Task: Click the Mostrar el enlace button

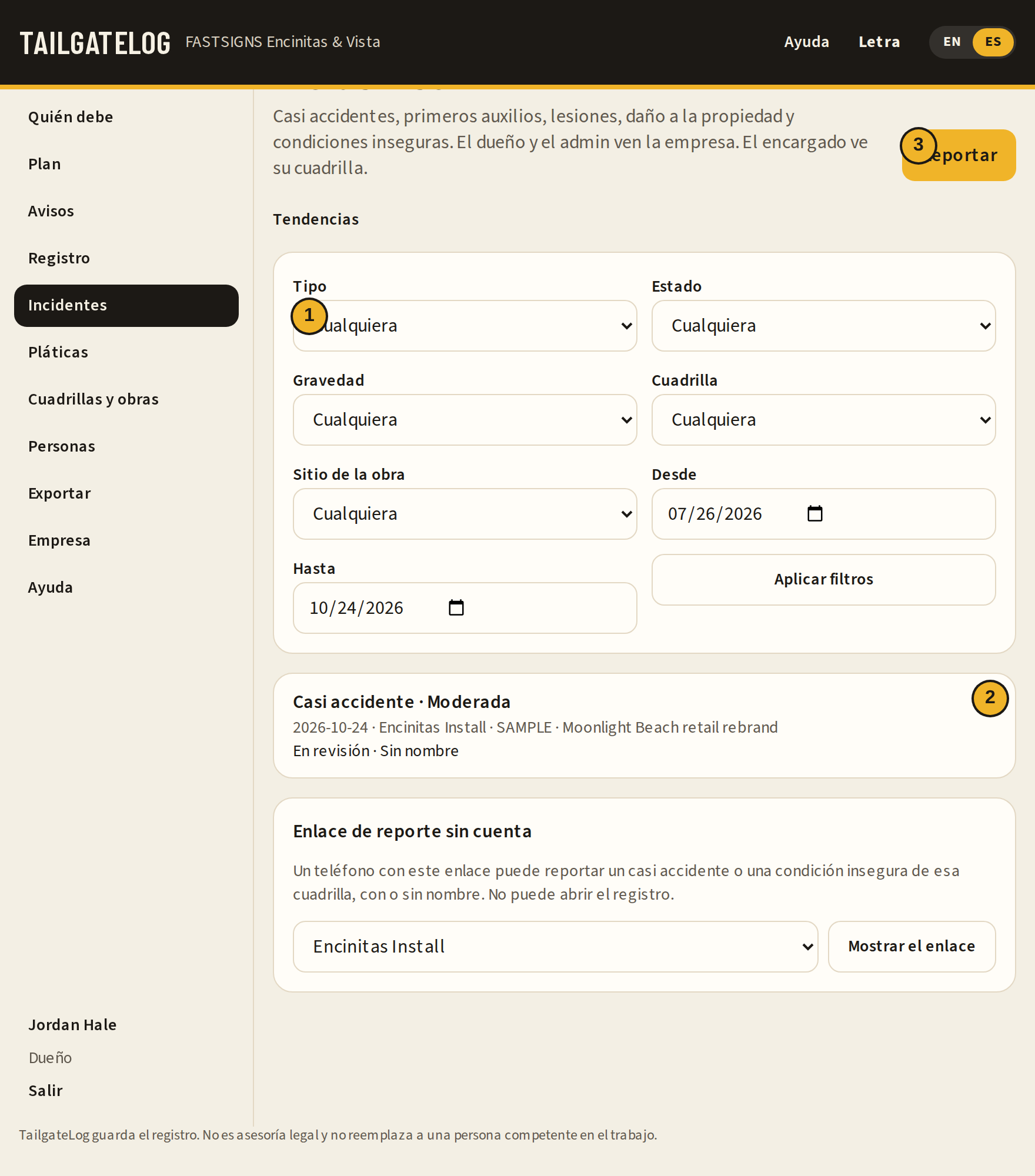Action: (x=912, y=947)
